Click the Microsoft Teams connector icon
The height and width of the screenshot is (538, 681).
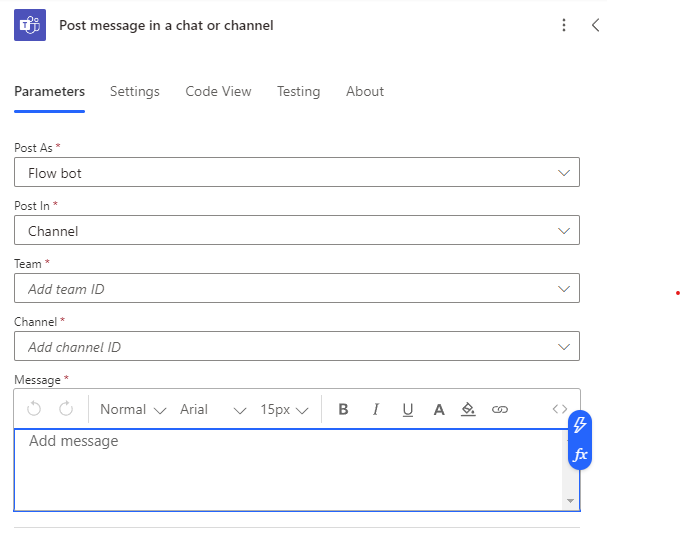[x=30, y=25]
